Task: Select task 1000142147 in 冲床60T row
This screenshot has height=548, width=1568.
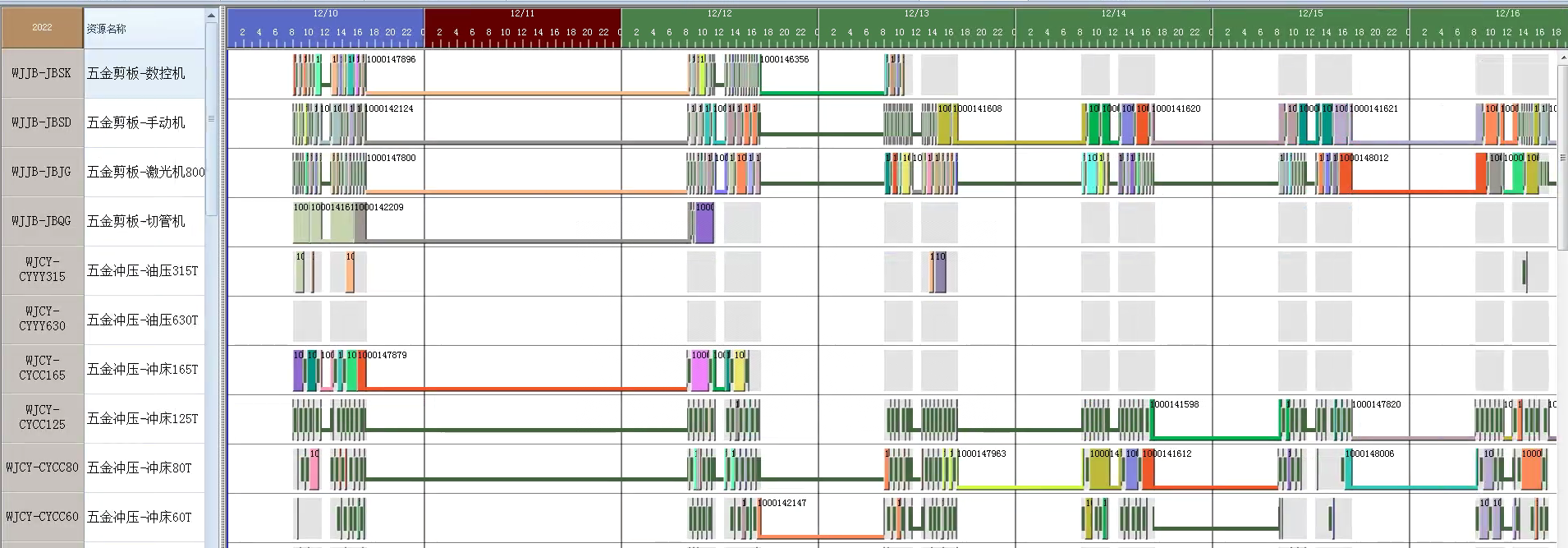Action: coord(782,503)
